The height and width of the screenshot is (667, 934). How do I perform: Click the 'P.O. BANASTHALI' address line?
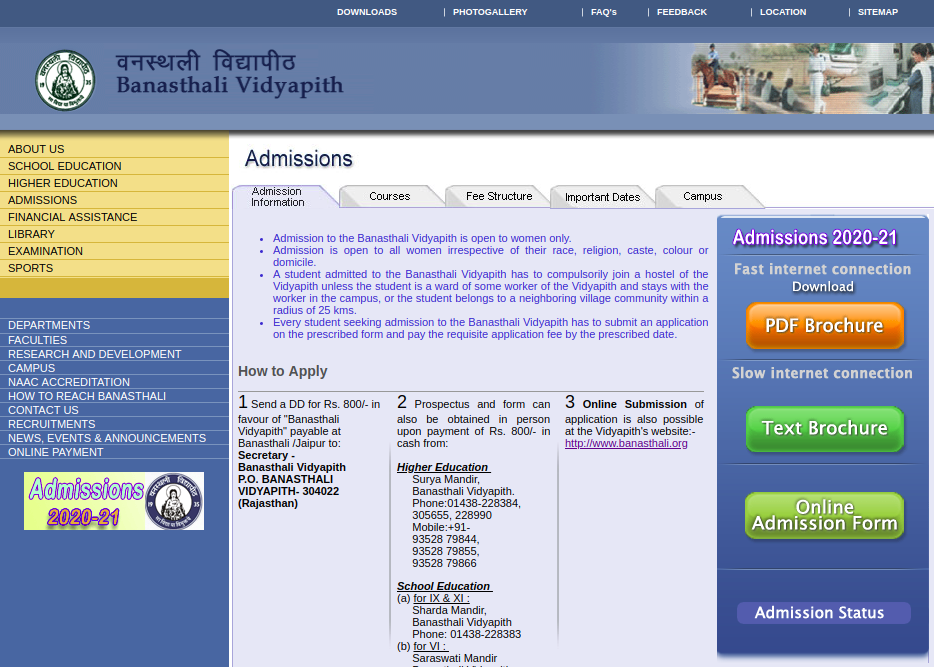[x=285, y=479]
